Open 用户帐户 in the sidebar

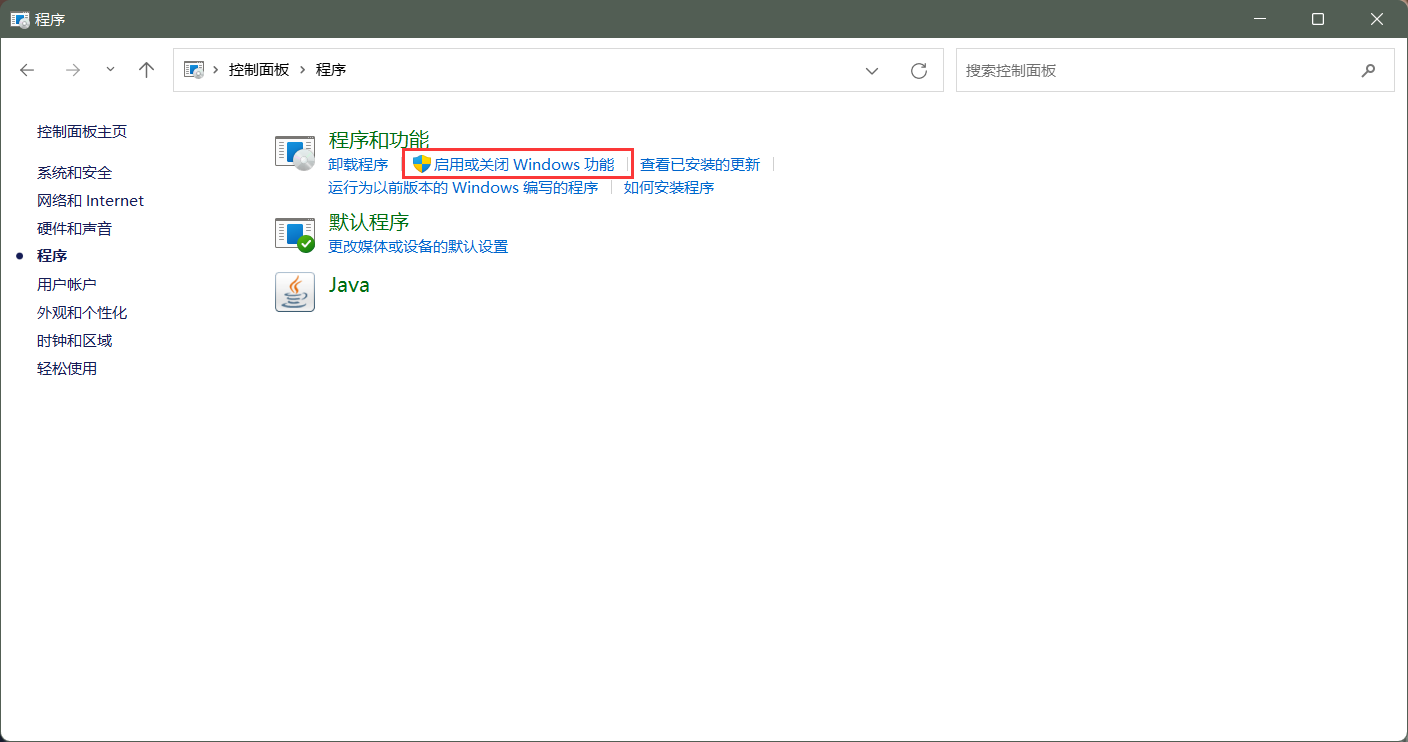tap(67, 285)
